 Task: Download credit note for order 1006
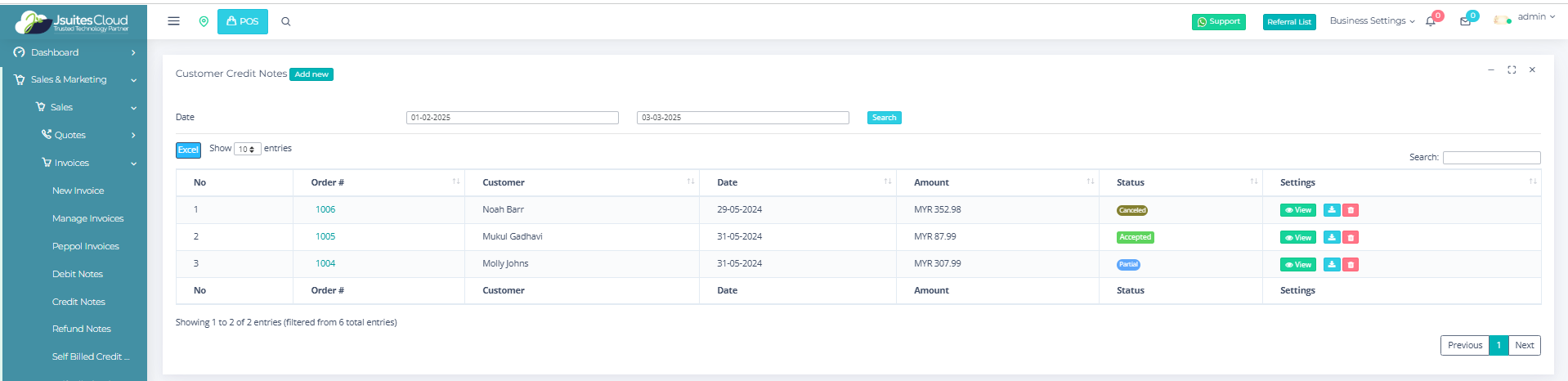coord(1332,210)
